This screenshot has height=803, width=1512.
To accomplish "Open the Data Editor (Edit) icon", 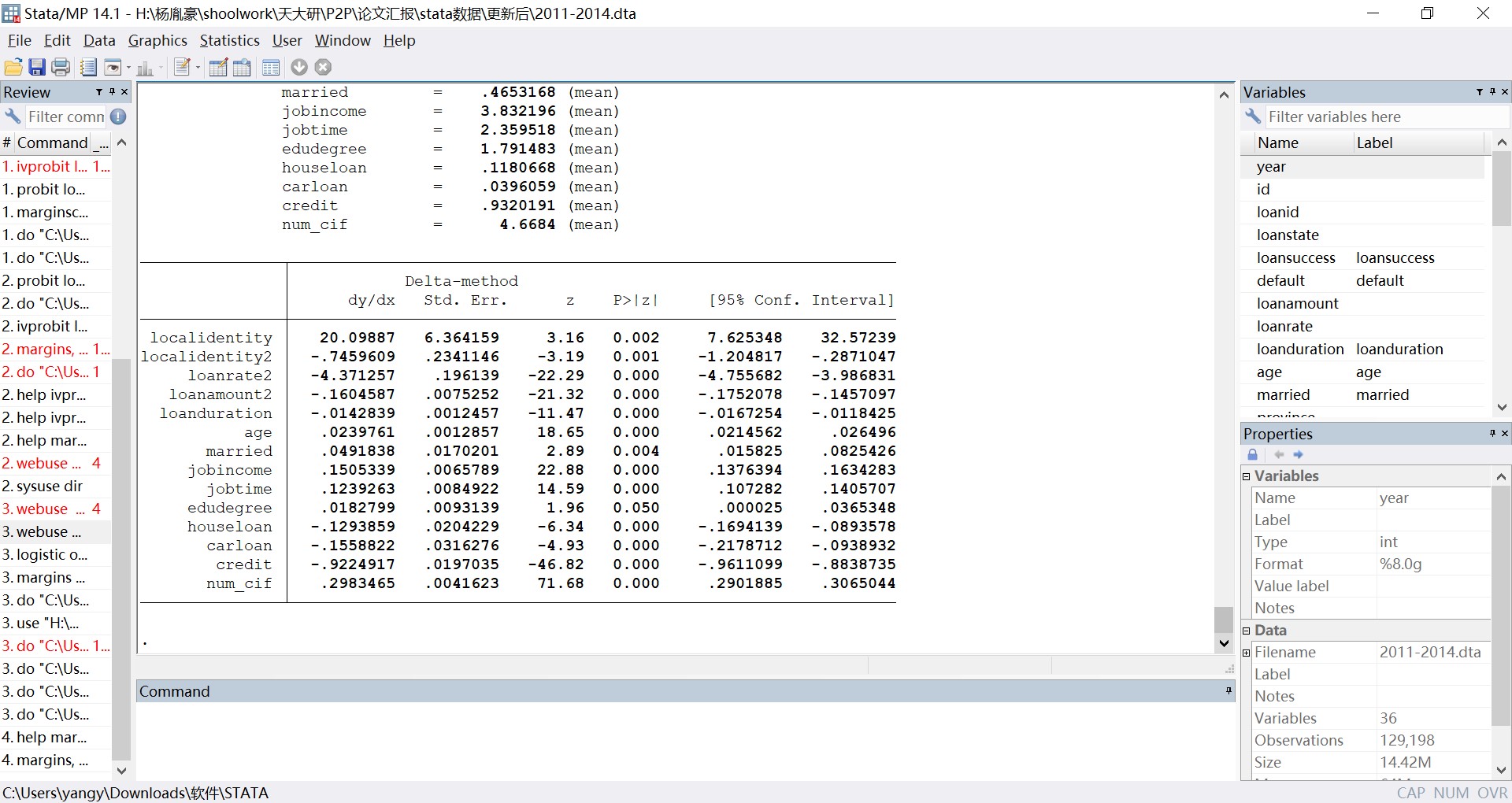I will point(218,68).
